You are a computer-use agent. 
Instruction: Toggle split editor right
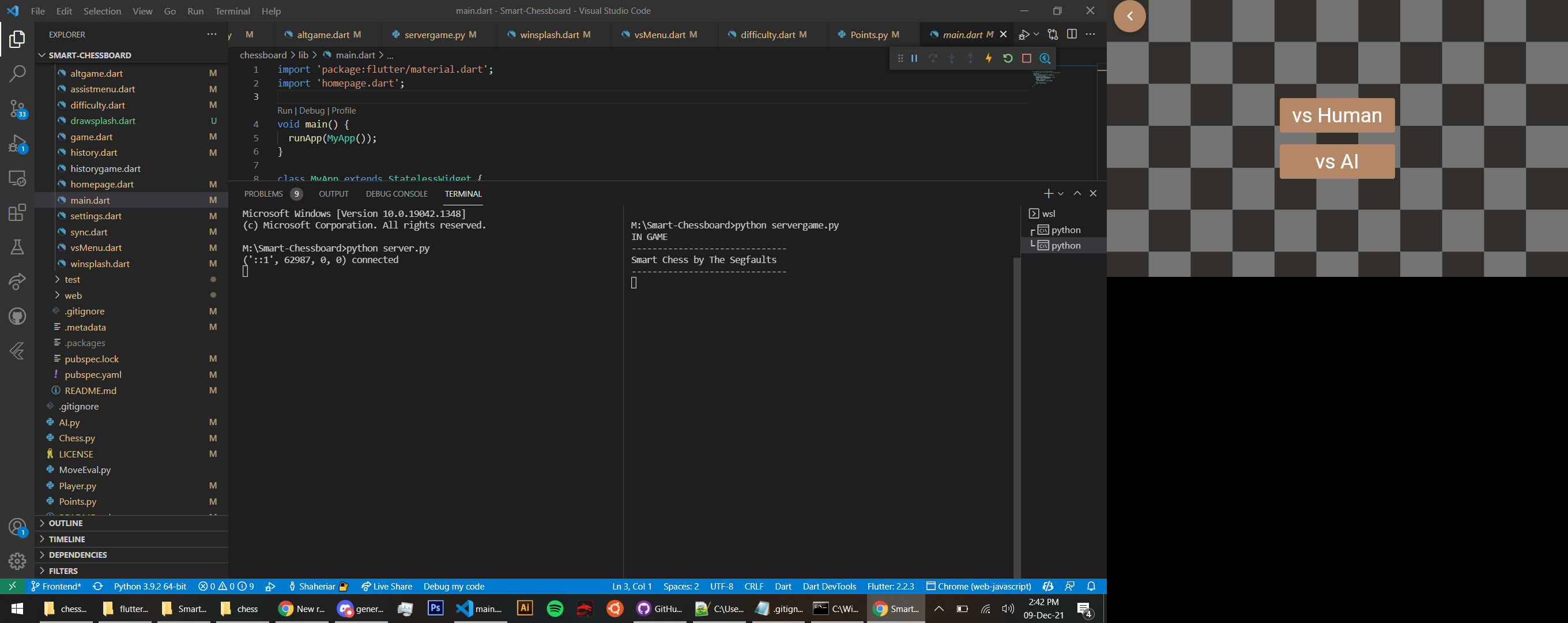[x=1072, y=35]
